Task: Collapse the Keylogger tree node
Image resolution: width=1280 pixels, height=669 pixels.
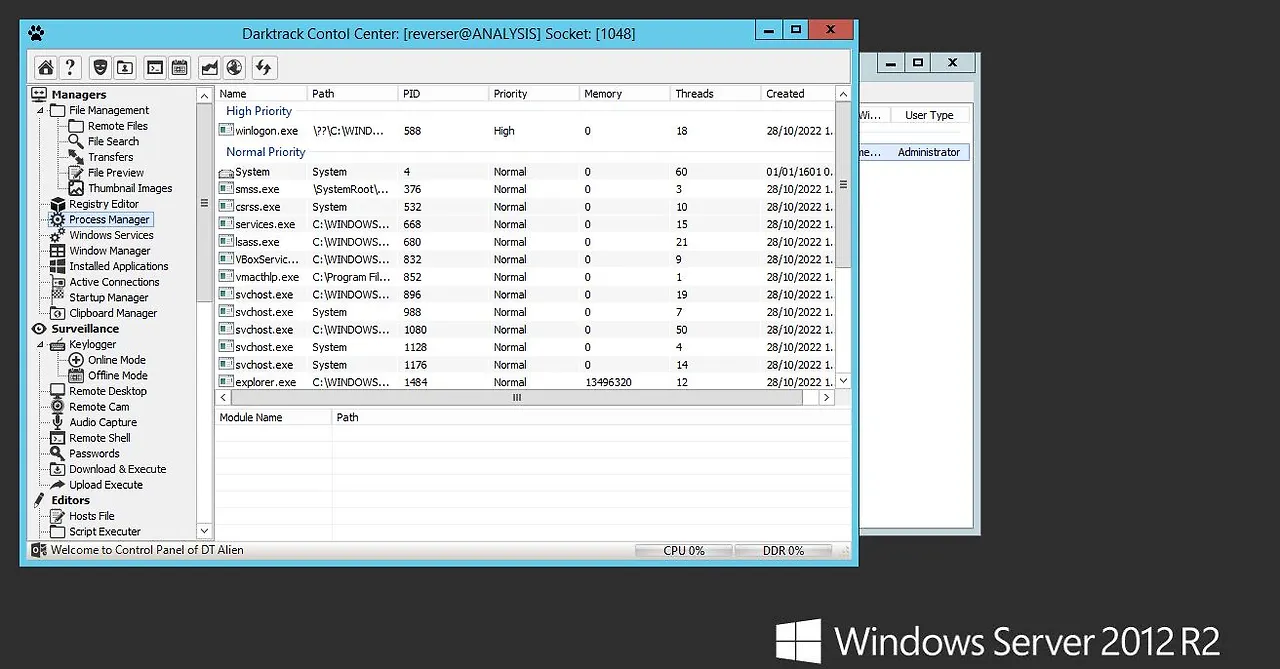Action: pos(41,345)
